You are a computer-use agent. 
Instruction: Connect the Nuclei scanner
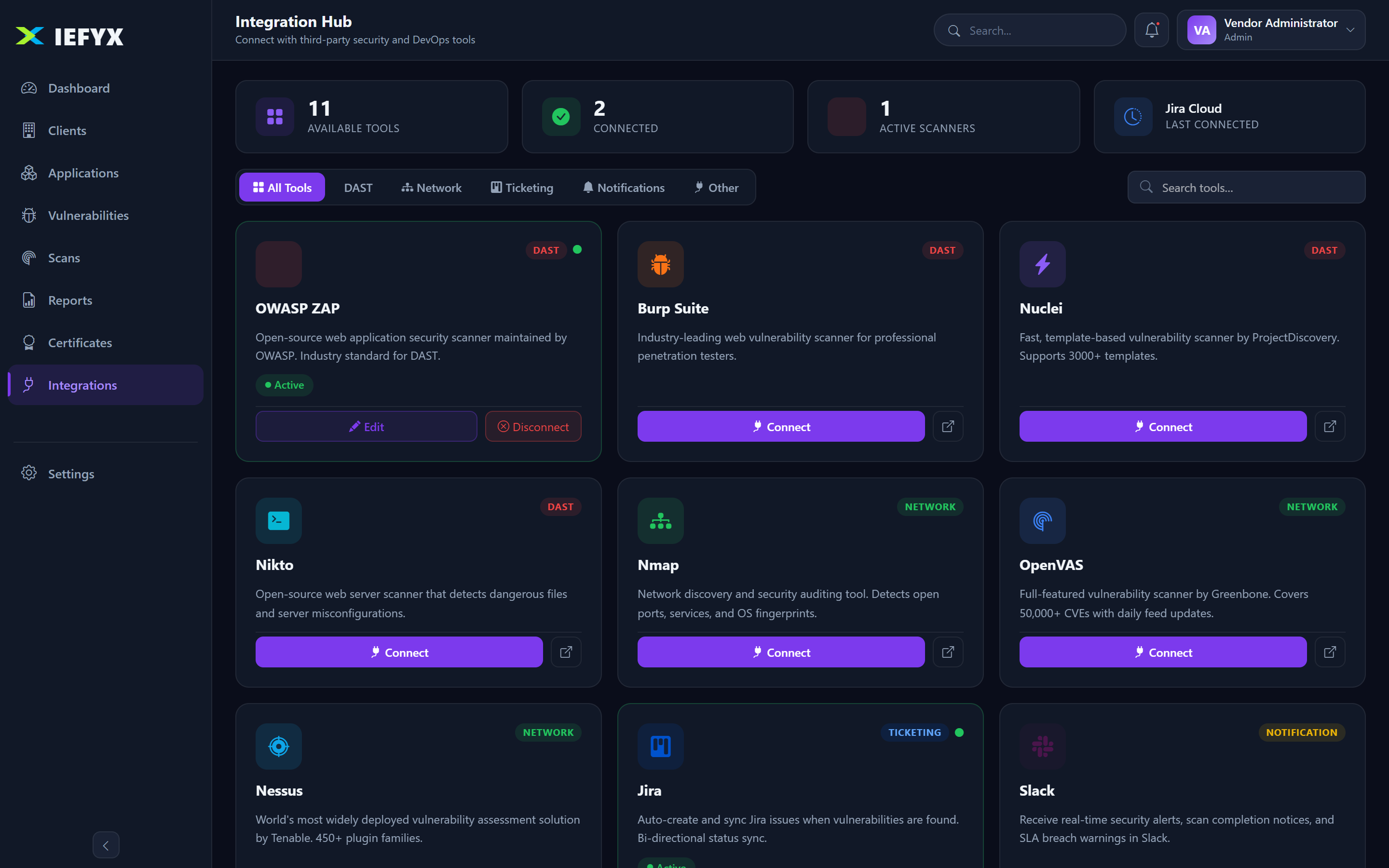pos(1163,427)
